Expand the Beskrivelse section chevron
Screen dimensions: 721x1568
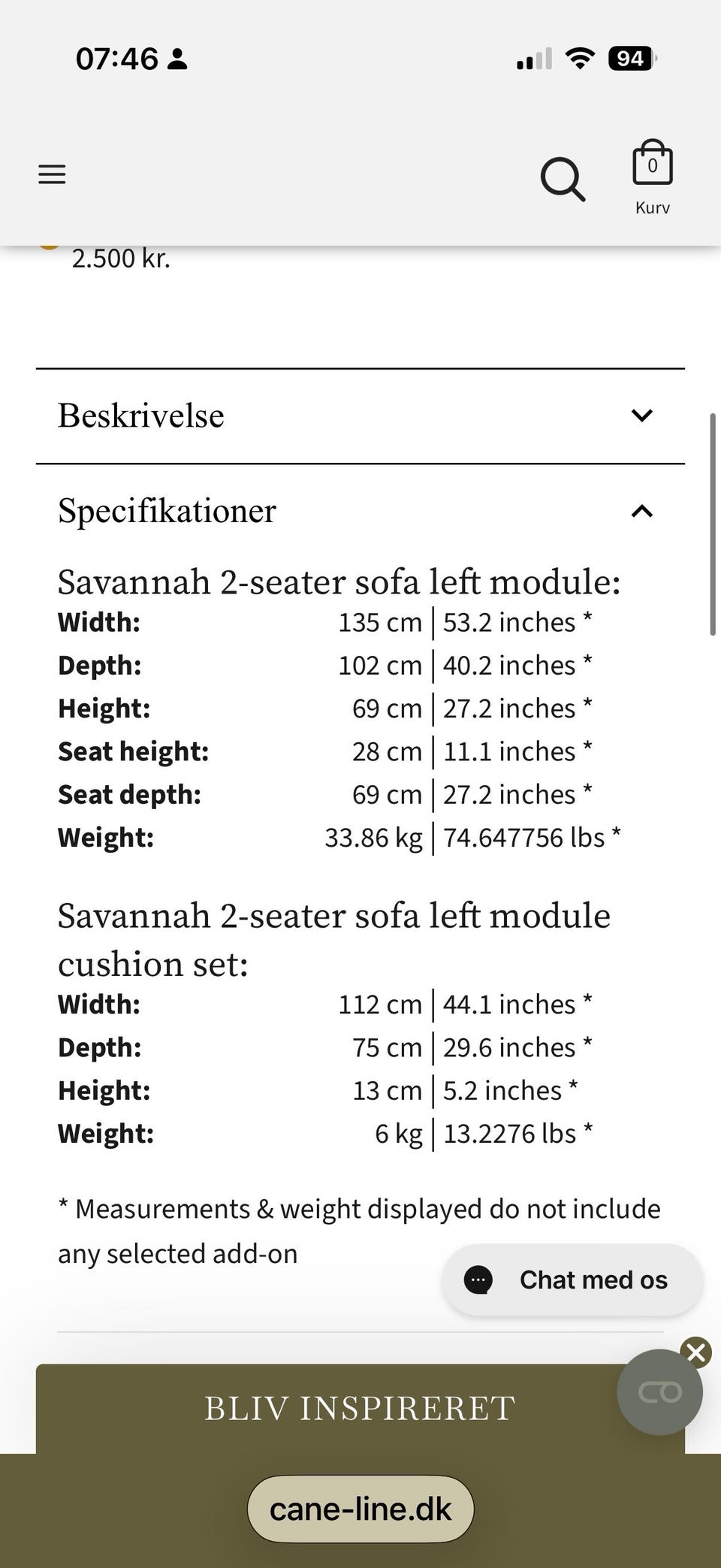tap(641, 415)
